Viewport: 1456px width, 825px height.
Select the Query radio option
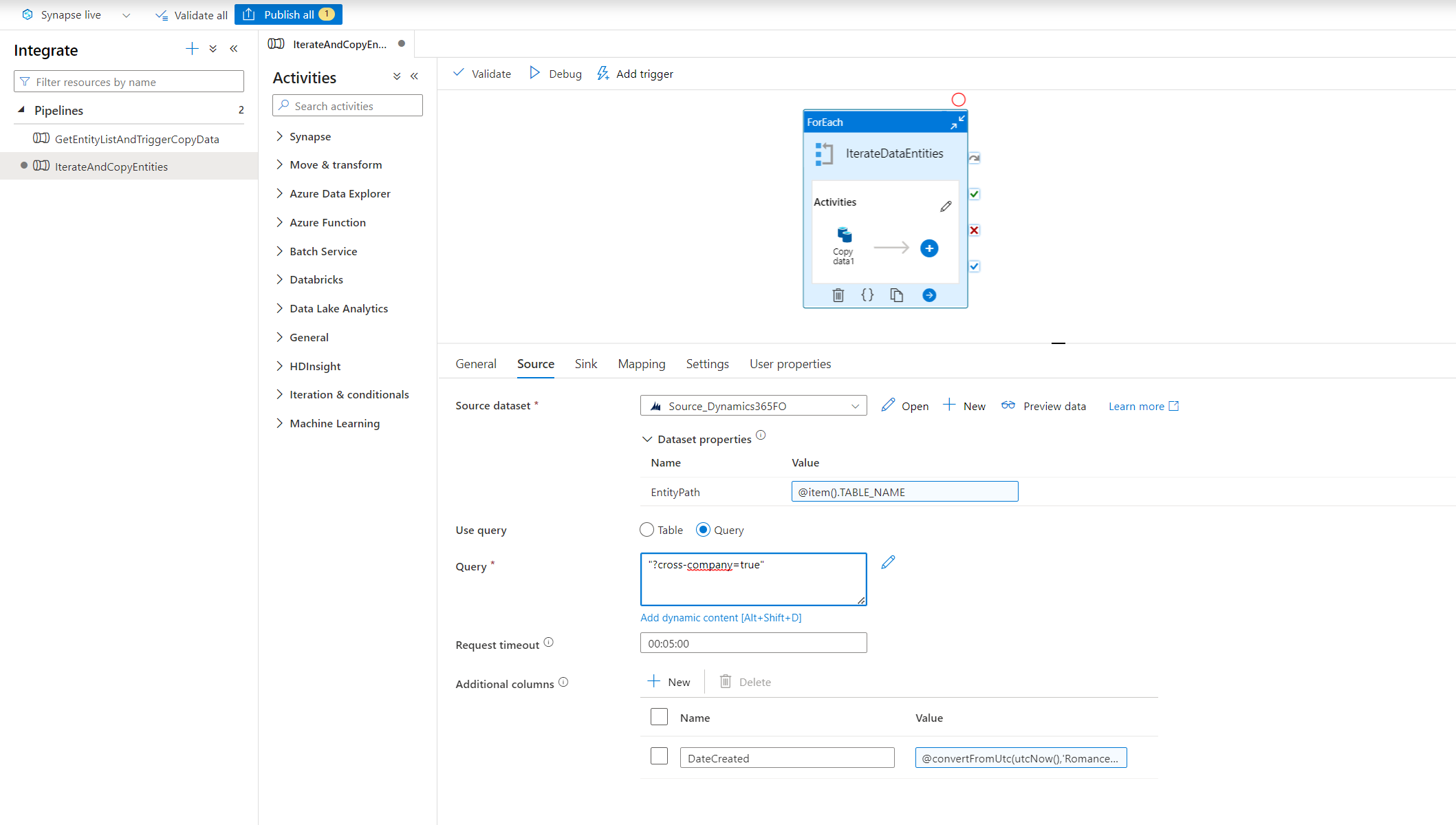click(703, 530)
